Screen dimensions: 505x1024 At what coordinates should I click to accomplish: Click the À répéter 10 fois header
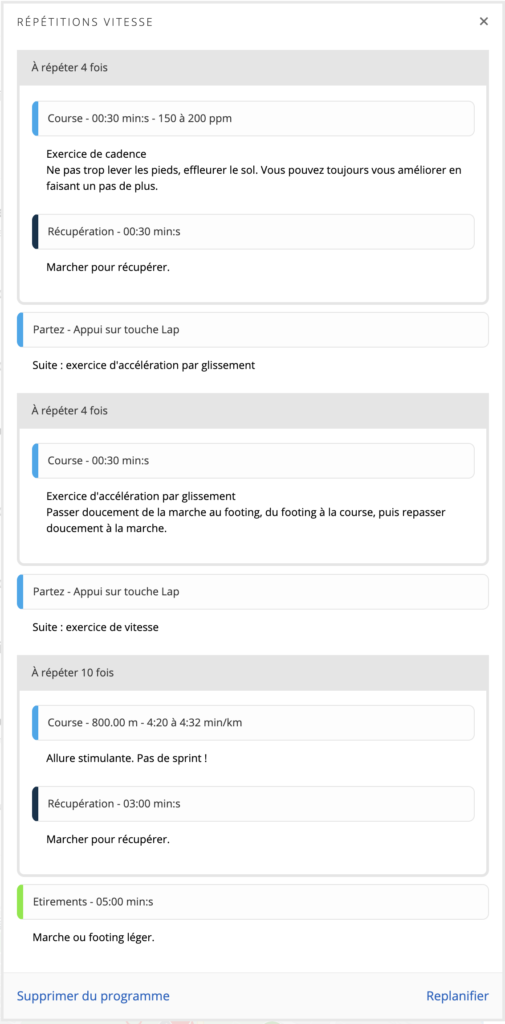coord(253,673)
